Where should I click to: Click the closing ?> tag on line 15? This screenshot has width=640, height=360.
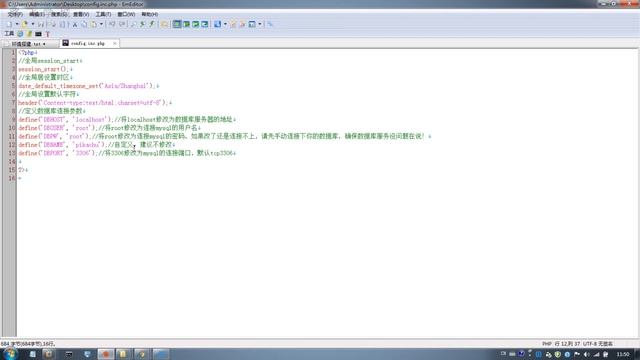(x=23, y=170)
